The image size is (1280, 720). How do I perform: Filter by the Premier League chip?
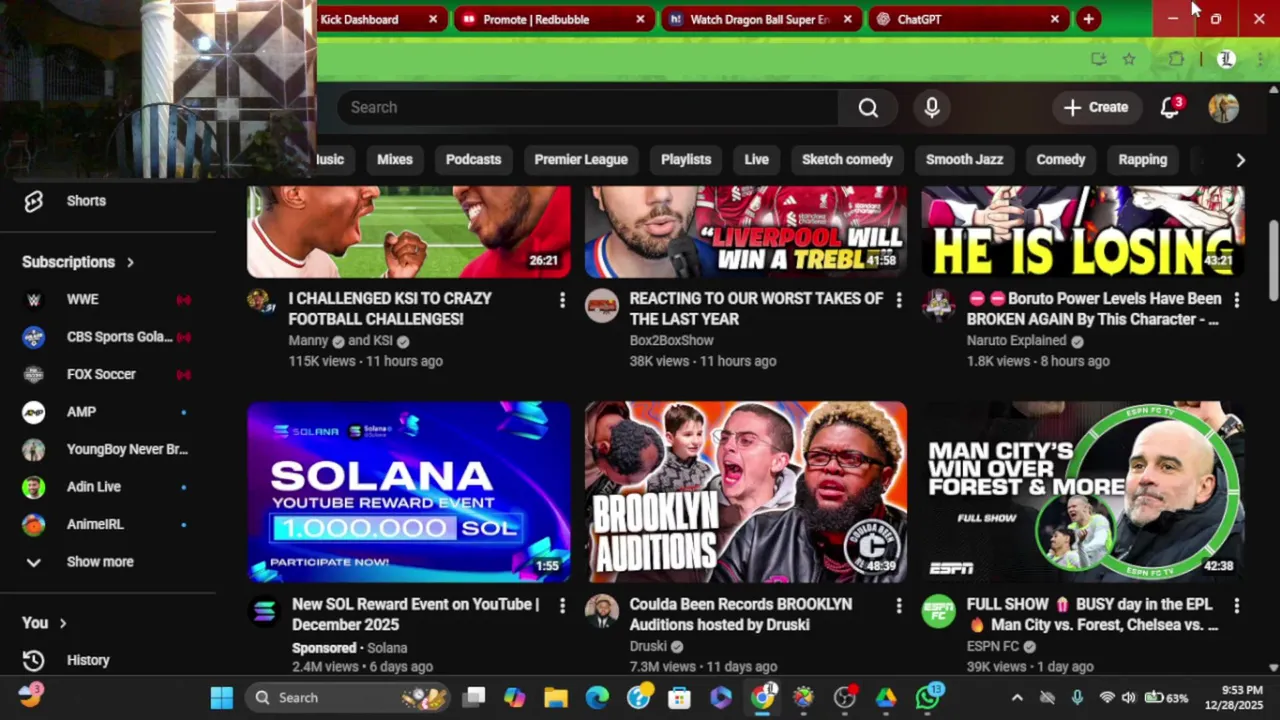(581, 159)
